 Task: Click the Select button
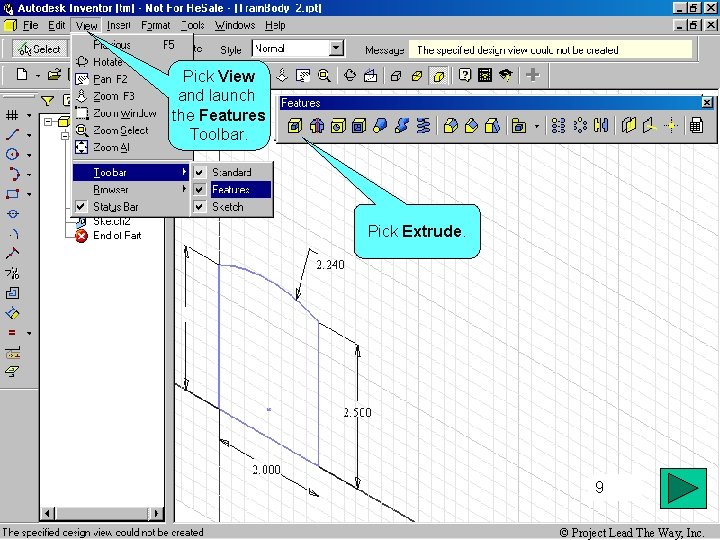click(39, 49)
